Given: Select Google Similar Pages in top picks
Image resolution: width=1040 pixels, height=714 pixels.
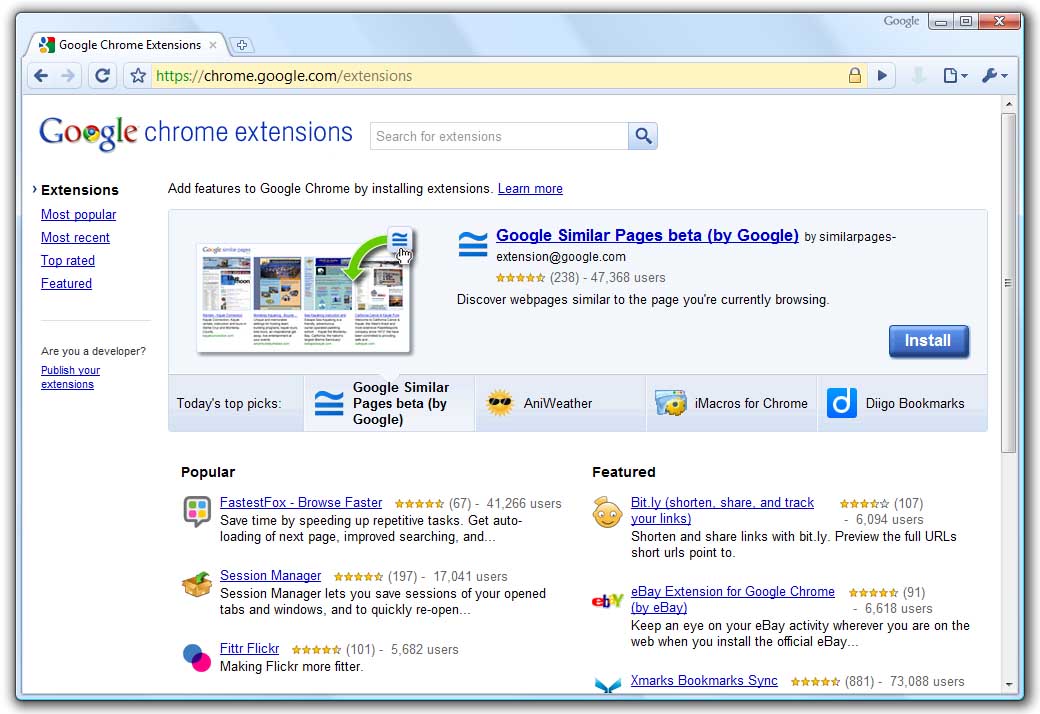Looking at the screenshot, I should tap(389, 403).
